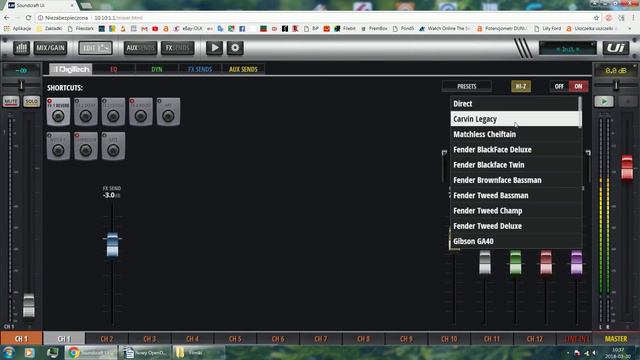Solo channel 1 with SOLO button
Screen dimensions: 640x360
(31, 101)
